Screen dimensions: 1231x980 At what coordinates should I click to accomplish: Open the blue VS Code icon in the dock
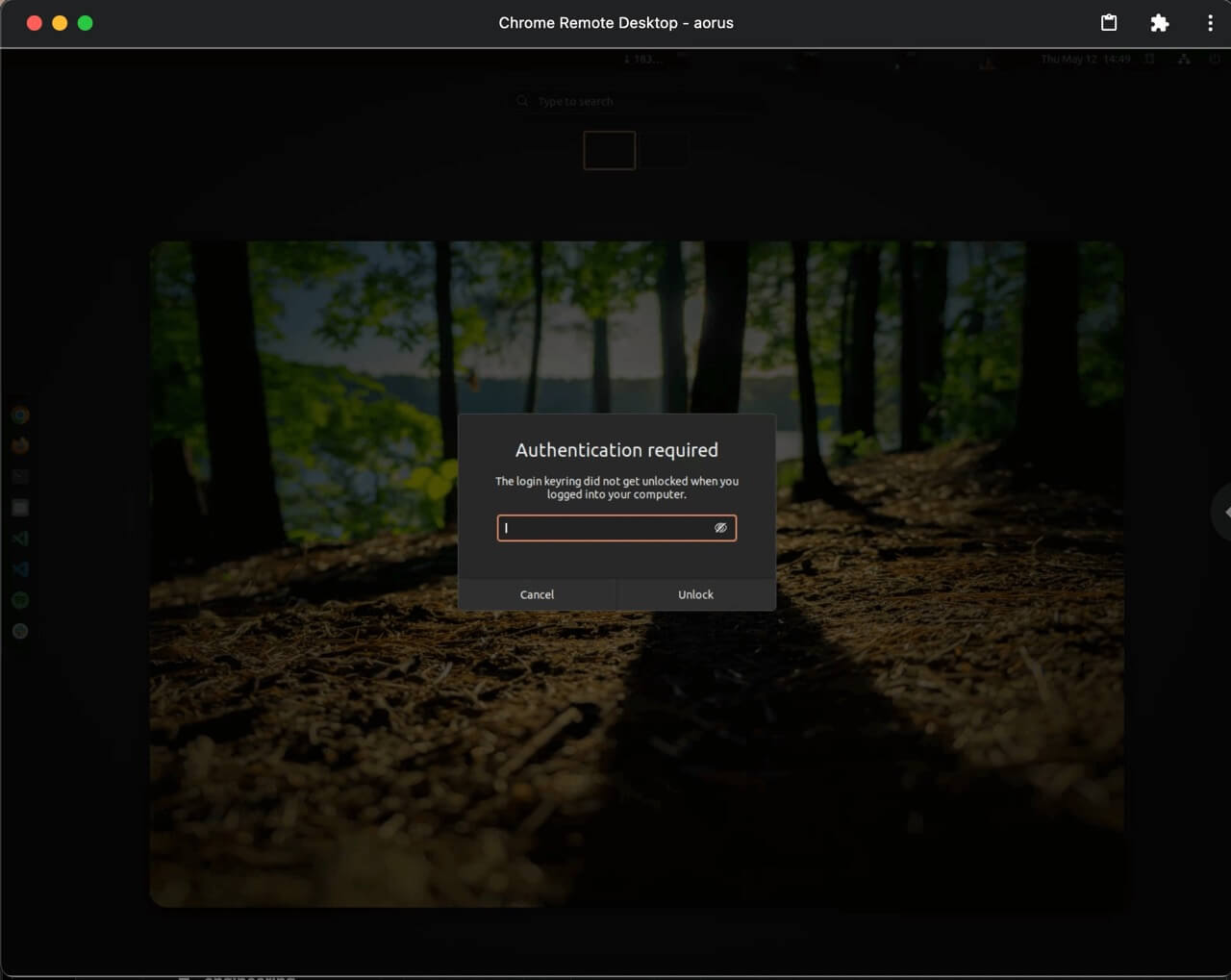point(20,569)
